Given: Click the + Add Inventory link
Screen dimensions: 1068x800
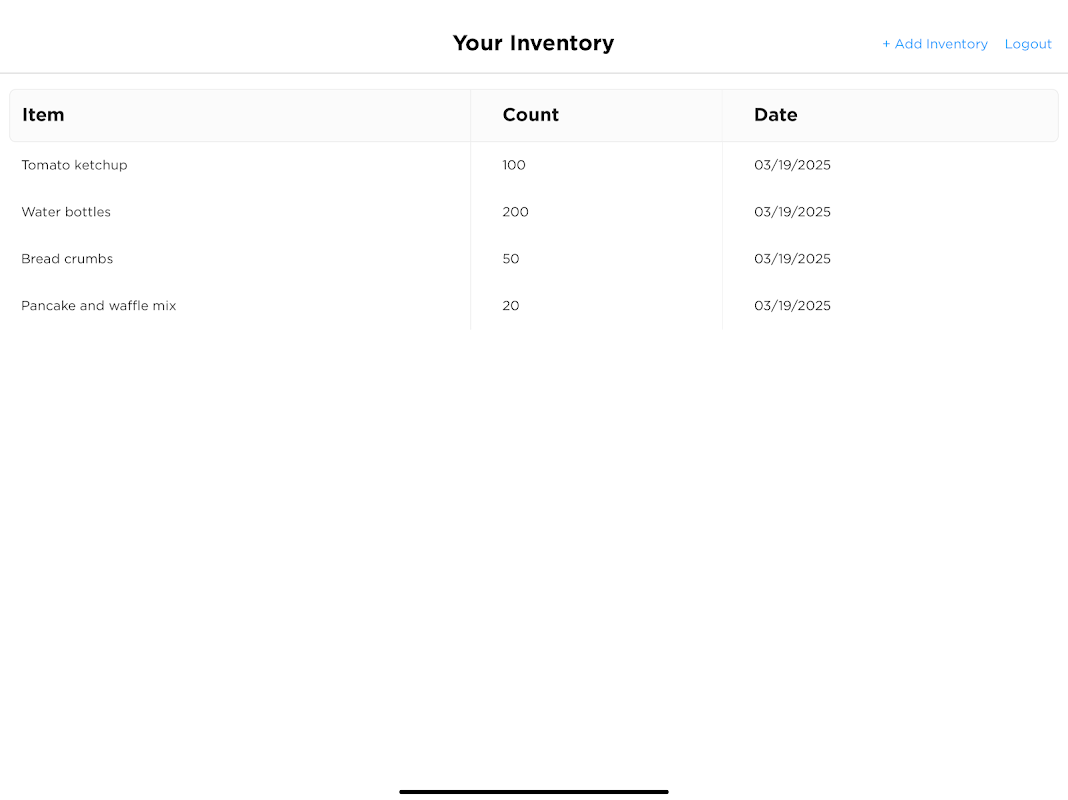Looking at the screenshot, I should [935, 44].
